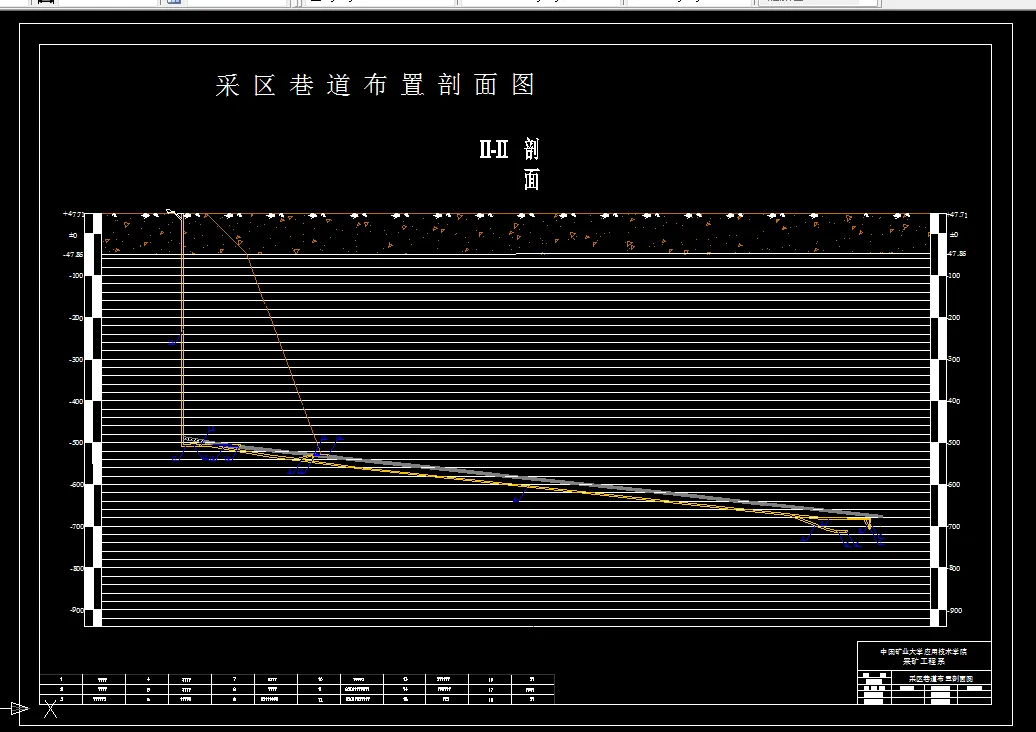Click the right black-and-white scale bar
This screenshot has height=732, width=1036.
pos(938,420)
